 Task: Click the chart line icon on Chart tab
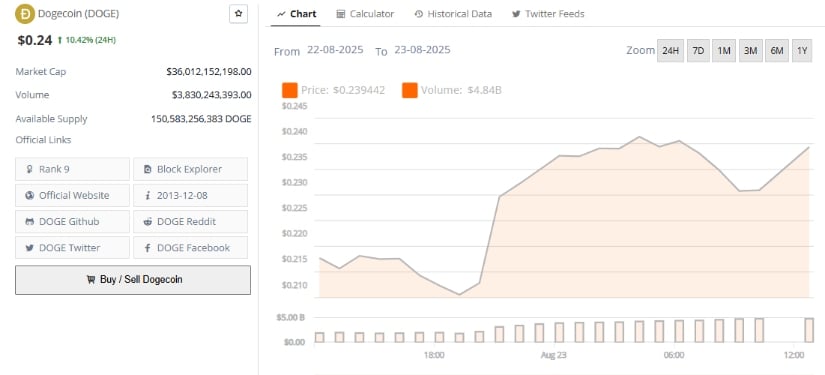281,14
